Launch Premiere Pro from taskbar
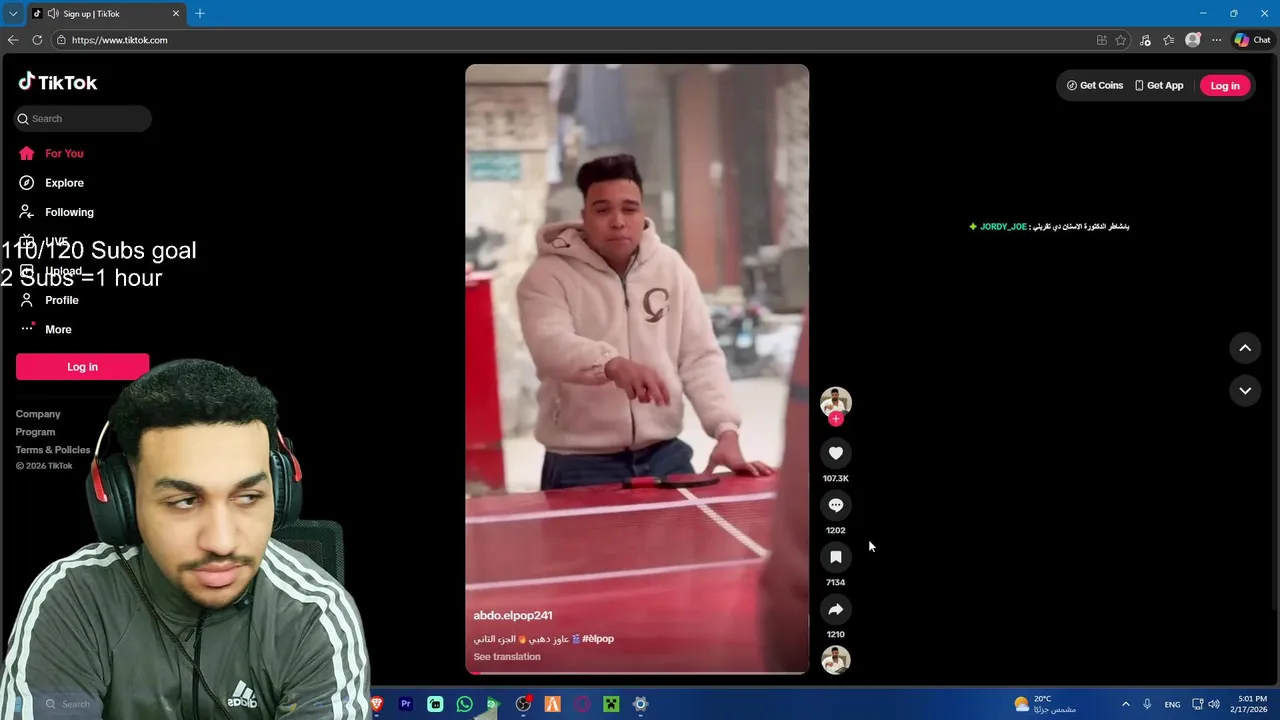 click(x=406, y=704)
